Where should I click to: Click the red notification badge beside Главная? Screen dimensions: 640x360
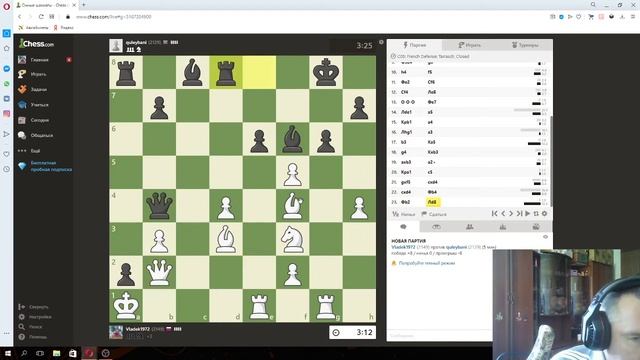[x=69, y=60]
